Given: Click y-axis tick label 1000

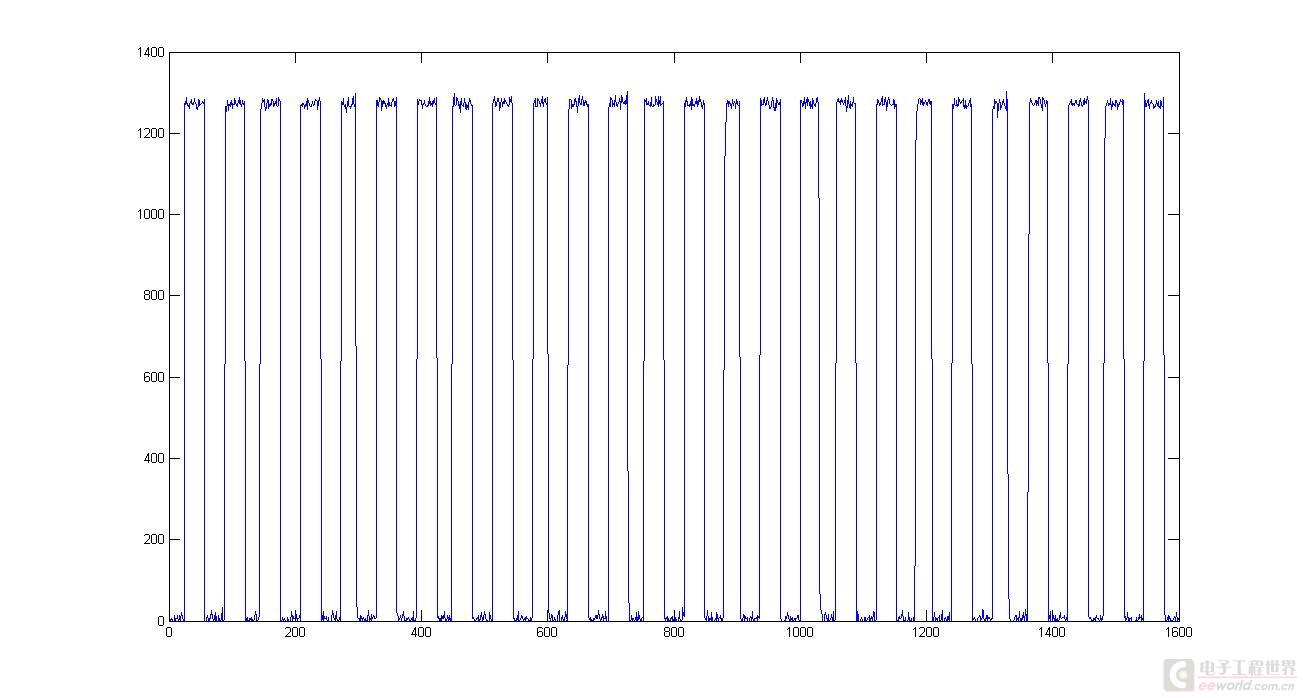Looking at the screenshot, I should 150,214.
